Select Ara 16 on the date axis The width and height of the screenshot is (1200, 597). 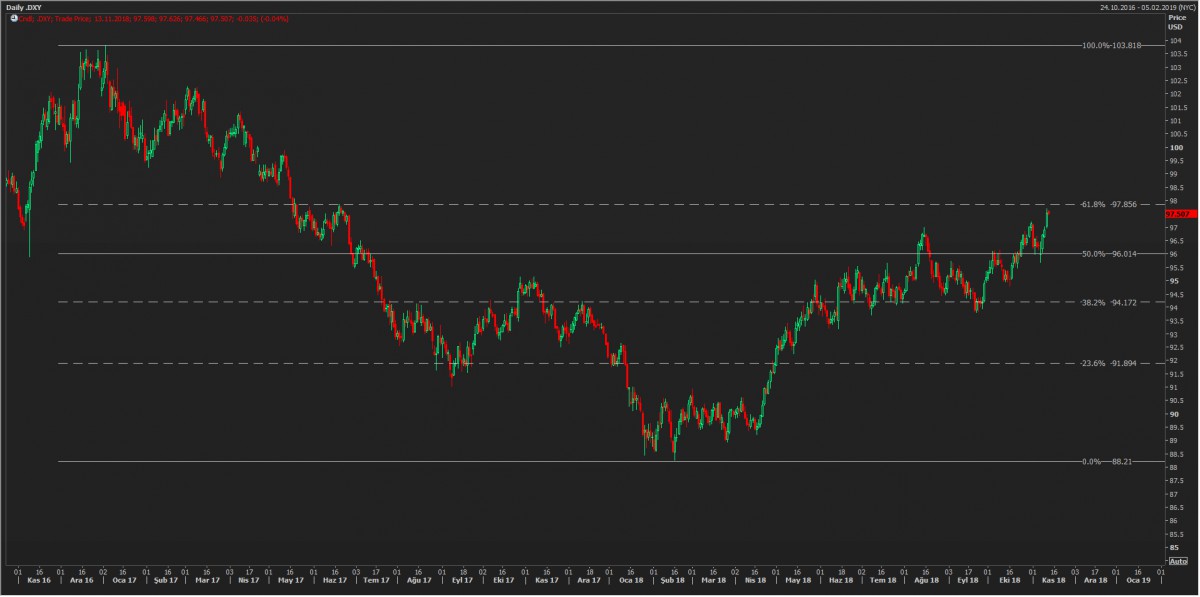click(81, 580)
